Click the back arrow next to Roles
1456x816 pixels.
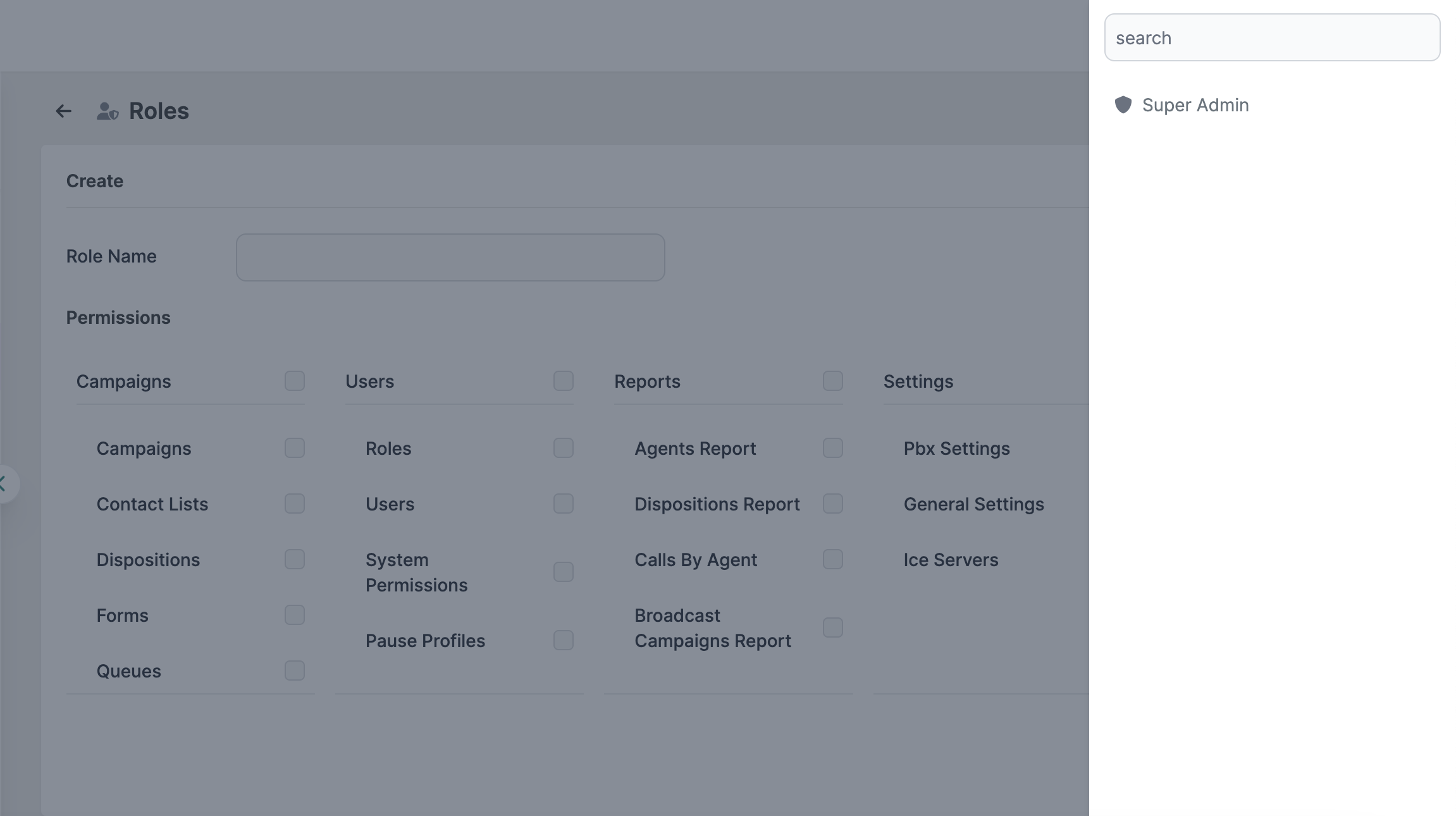63,111
